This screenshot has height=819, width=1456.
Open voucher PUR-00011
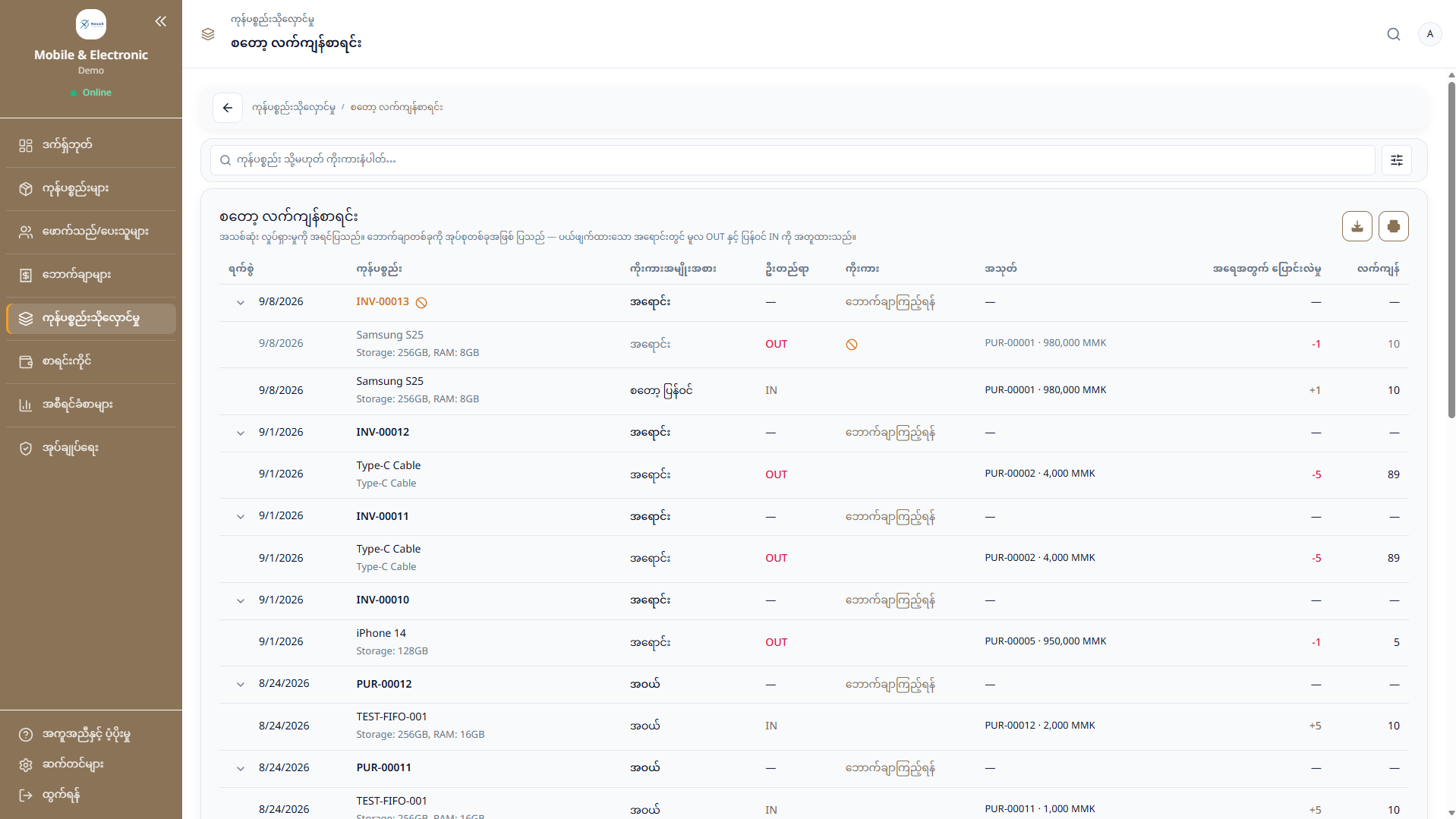[x=384, y=767]
